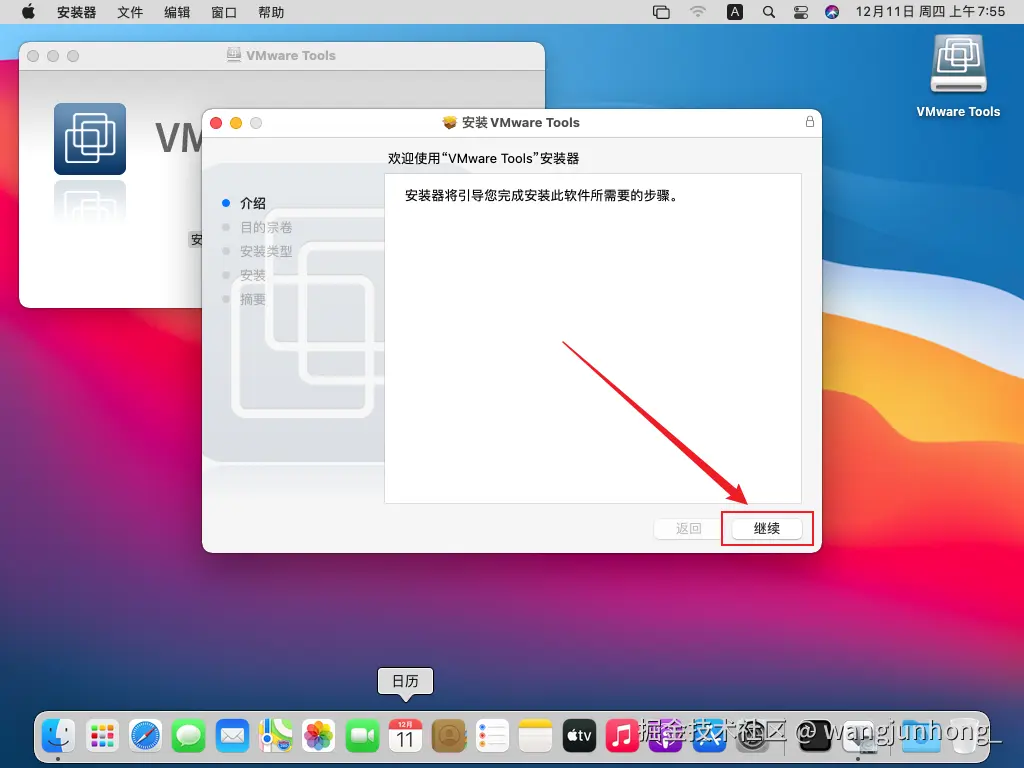Click the lock icon in the installer title bar
Screen dimensions: 1024x768
pos(809,122)
